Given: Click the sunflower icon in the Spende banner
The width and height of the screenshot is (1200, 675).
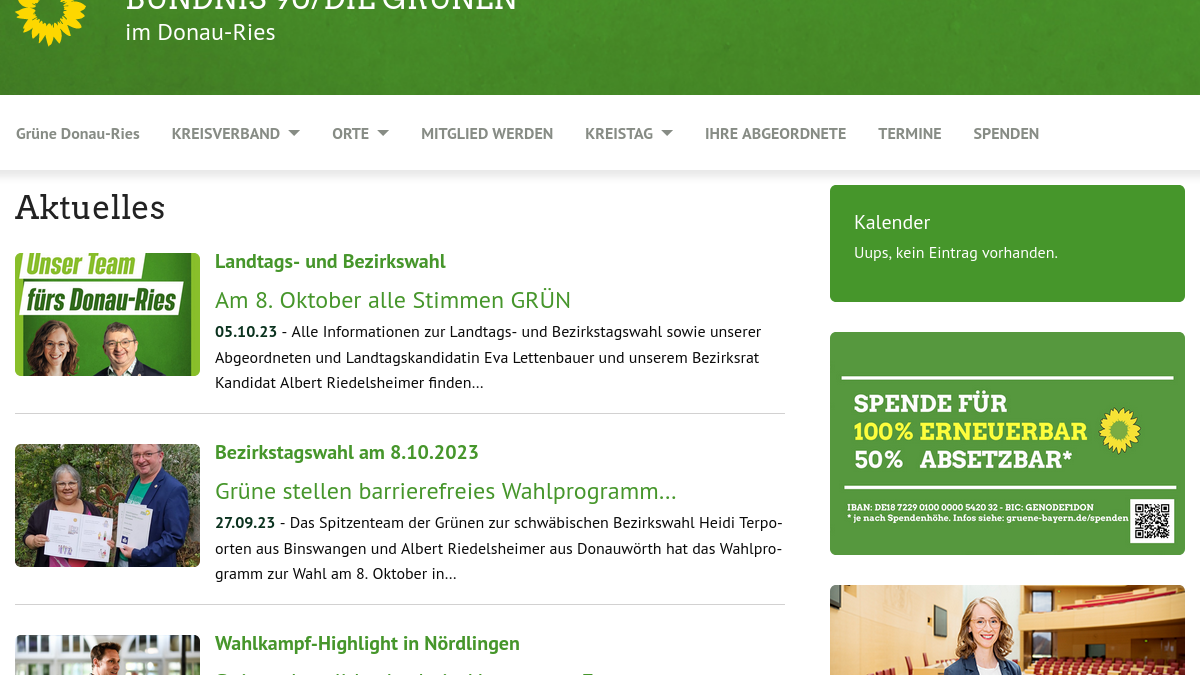Looking at the screenshot, I should 1119,431.
